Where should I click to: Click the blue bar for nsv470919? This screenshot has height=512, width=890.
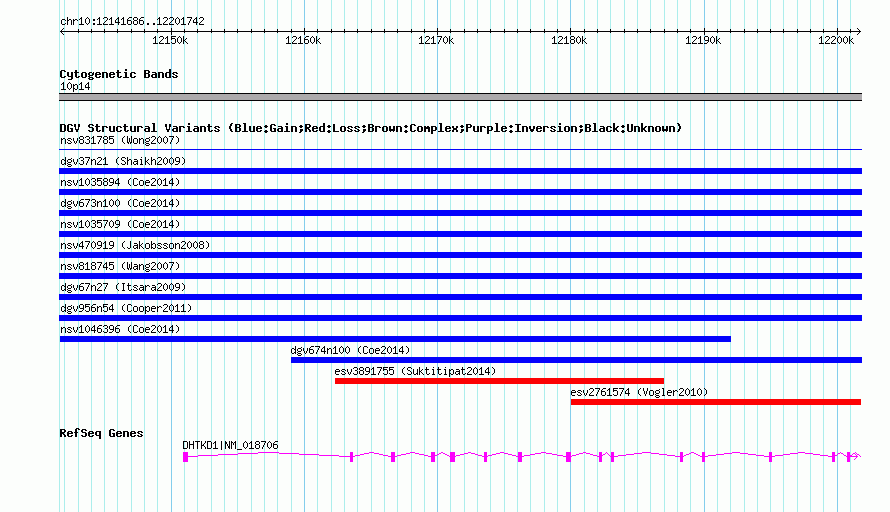tap(460, 255)
